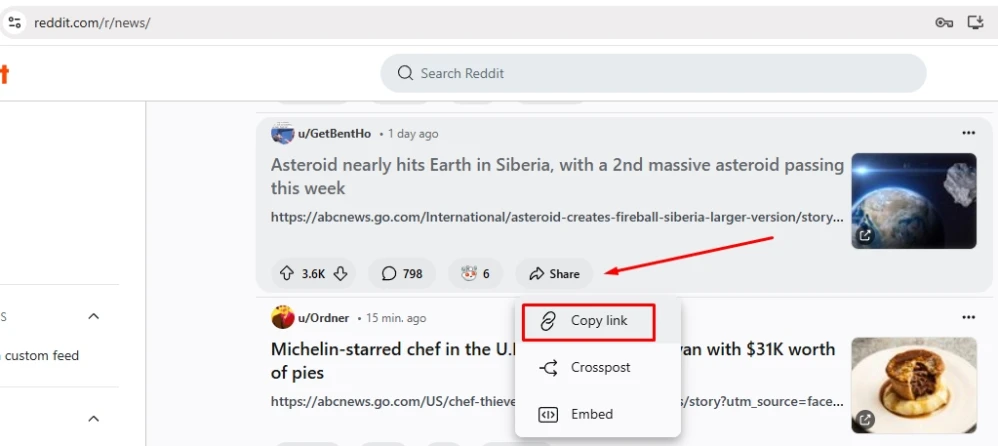Open u/GetBentHo user profile
The width and height of the screenshot is (998, 446).
point(334,134)
